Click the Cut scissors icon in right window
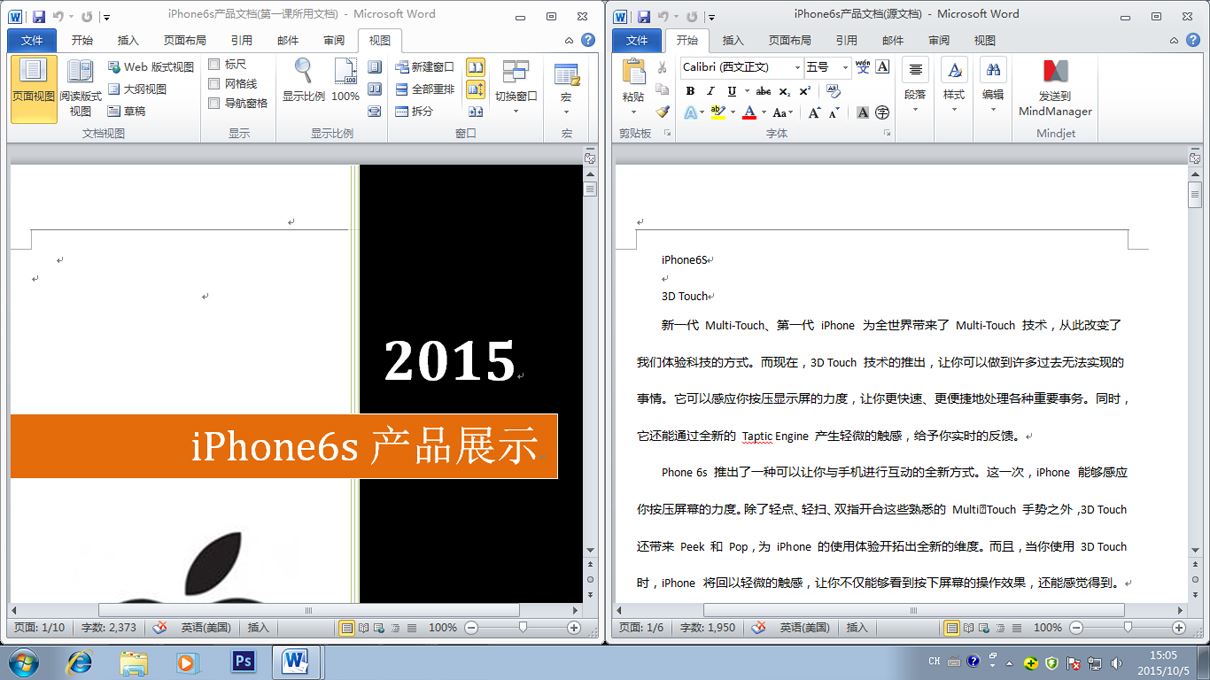 click(x=661, y=67)
